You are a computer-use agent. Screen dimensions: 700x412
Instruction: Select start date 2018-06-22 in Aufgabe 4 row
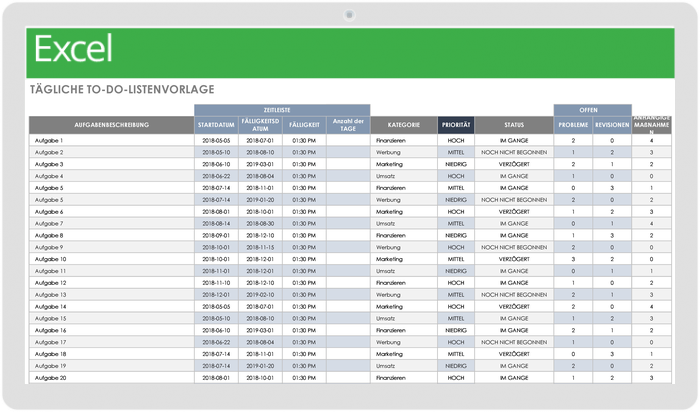point(217,176)
